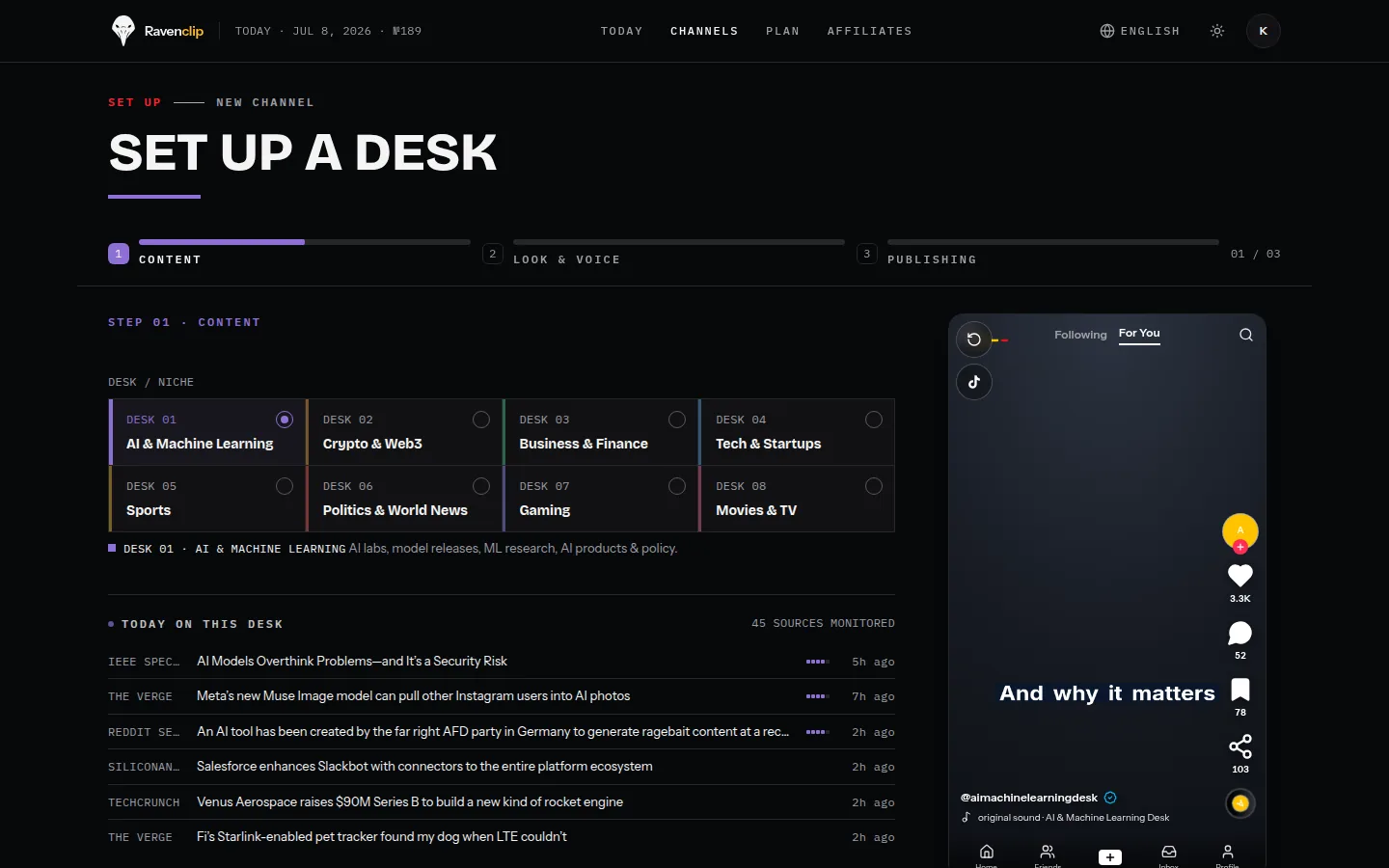The height and width of the screenshot is (868, 1389).
Task: Open the original sound label link
Action: [x=1074, y=817]
